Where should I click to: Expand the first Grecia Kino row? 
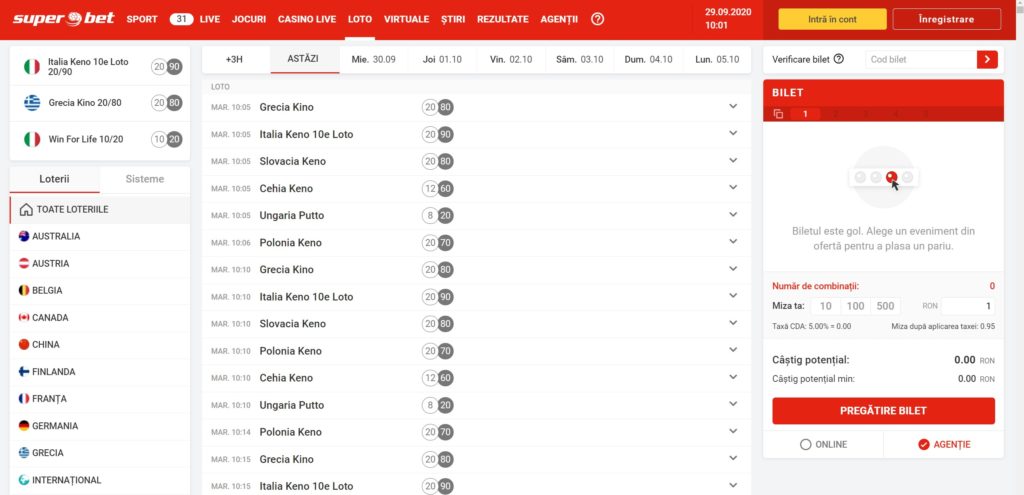(x=733, y=107)
